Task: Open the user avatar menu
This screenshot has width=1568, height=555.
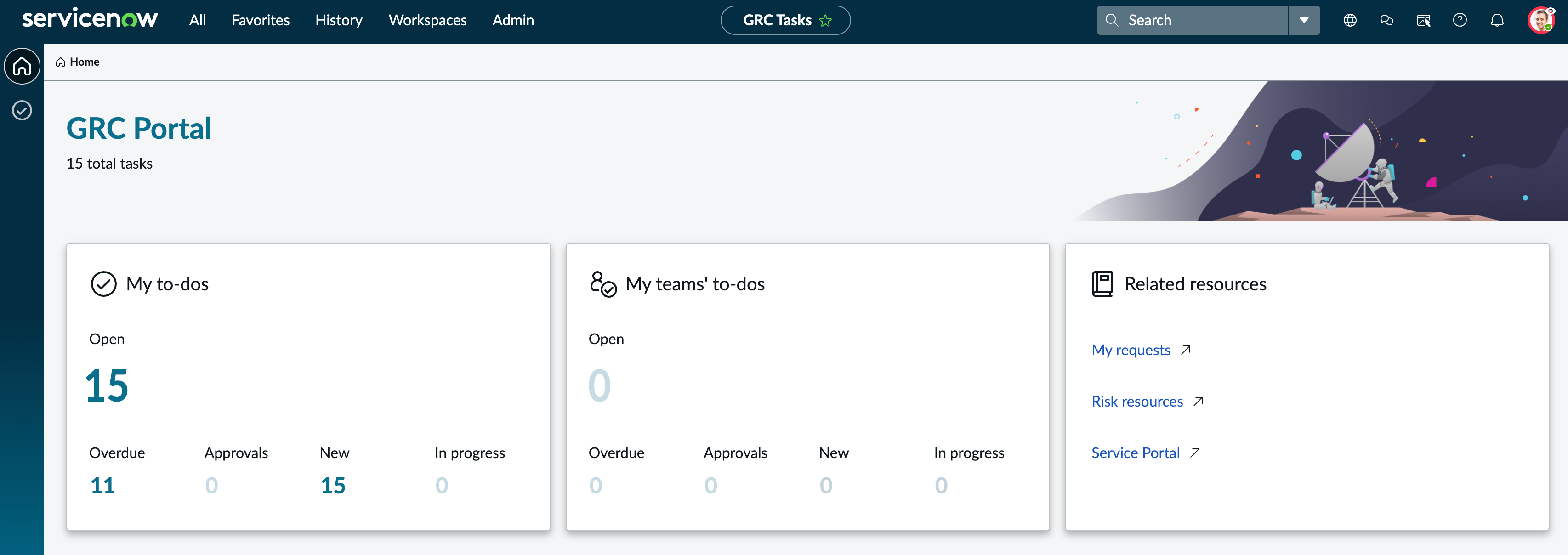Action: [1540, 20]
